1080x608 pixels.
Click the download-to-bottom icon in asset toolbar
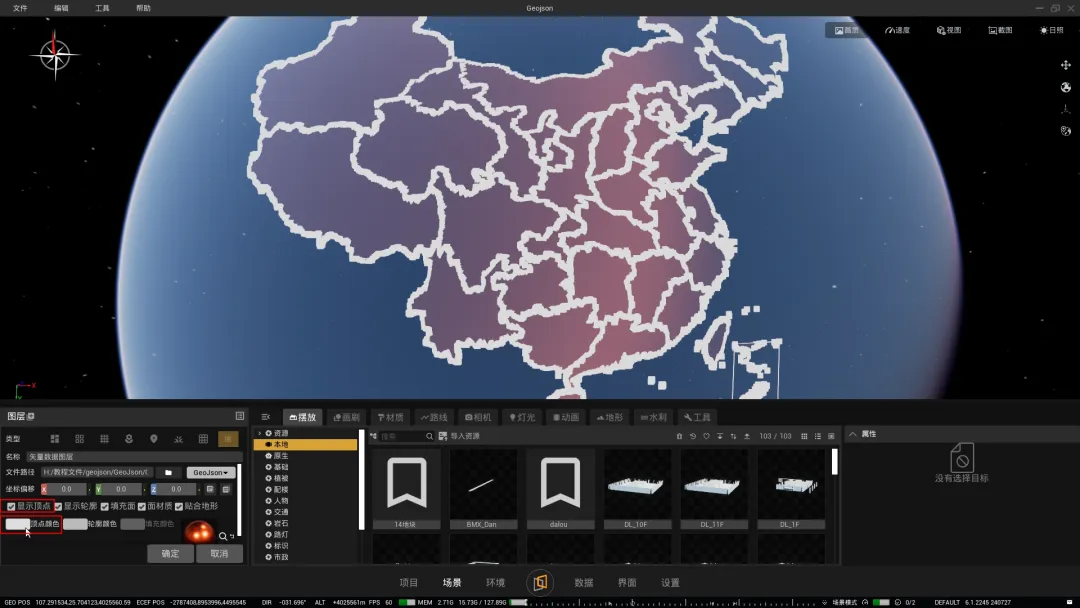(x=720, y=436)
